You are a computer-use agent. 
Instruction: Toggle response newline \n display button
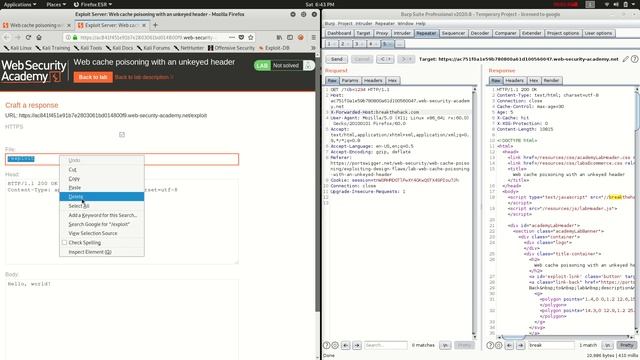click(x=608, y=345)
